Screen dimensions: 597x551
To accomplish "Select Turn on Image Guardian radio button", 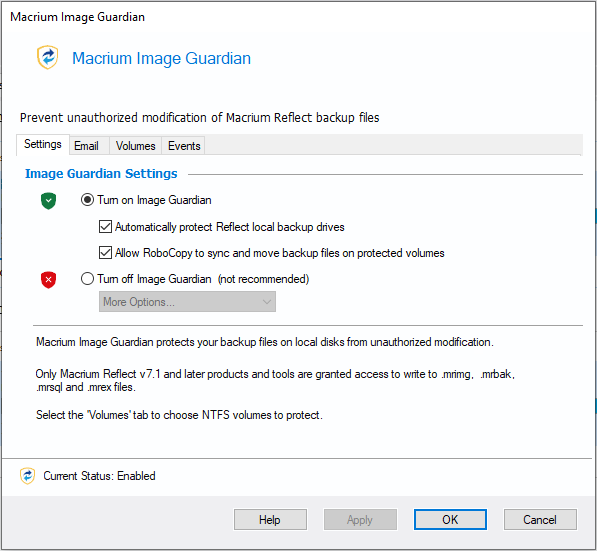I will (87, 200).
